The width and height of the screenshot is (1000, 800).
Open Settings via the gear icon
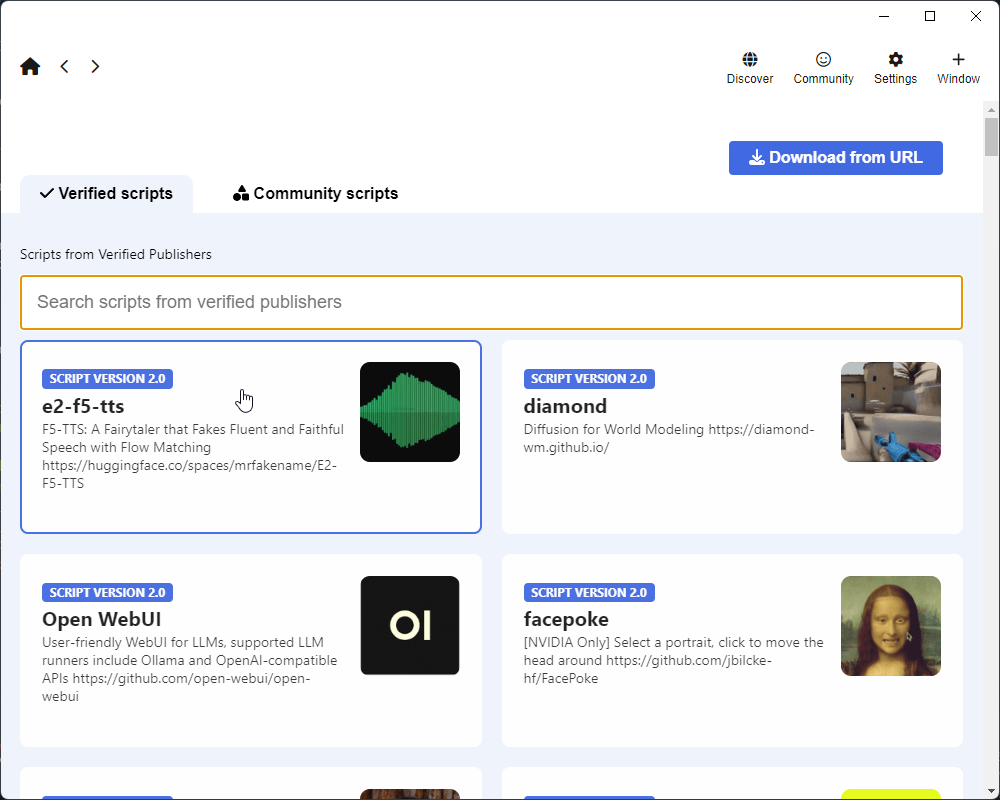[895, 68]
